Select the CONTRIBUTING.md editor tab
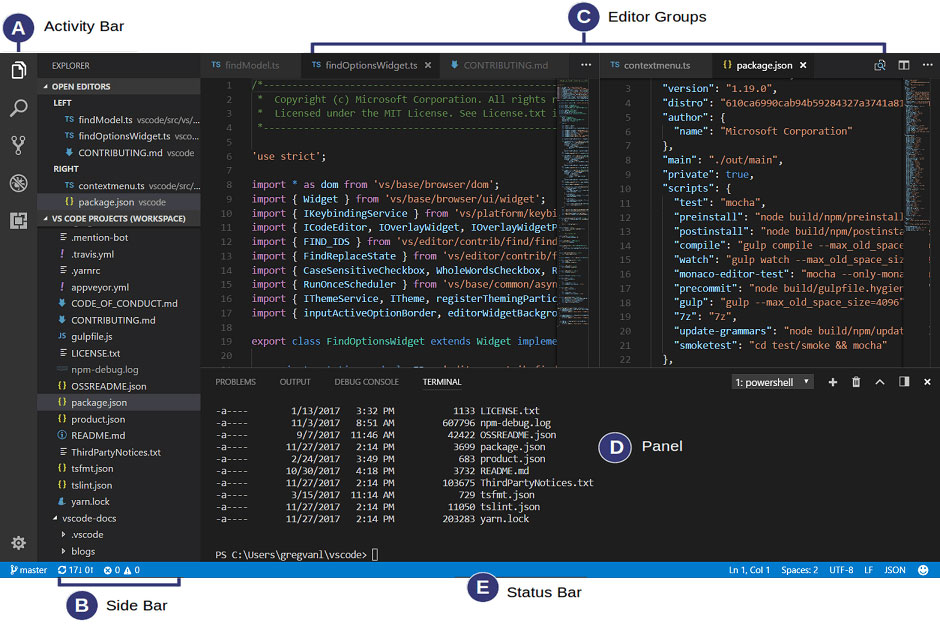 click(503, 65)
